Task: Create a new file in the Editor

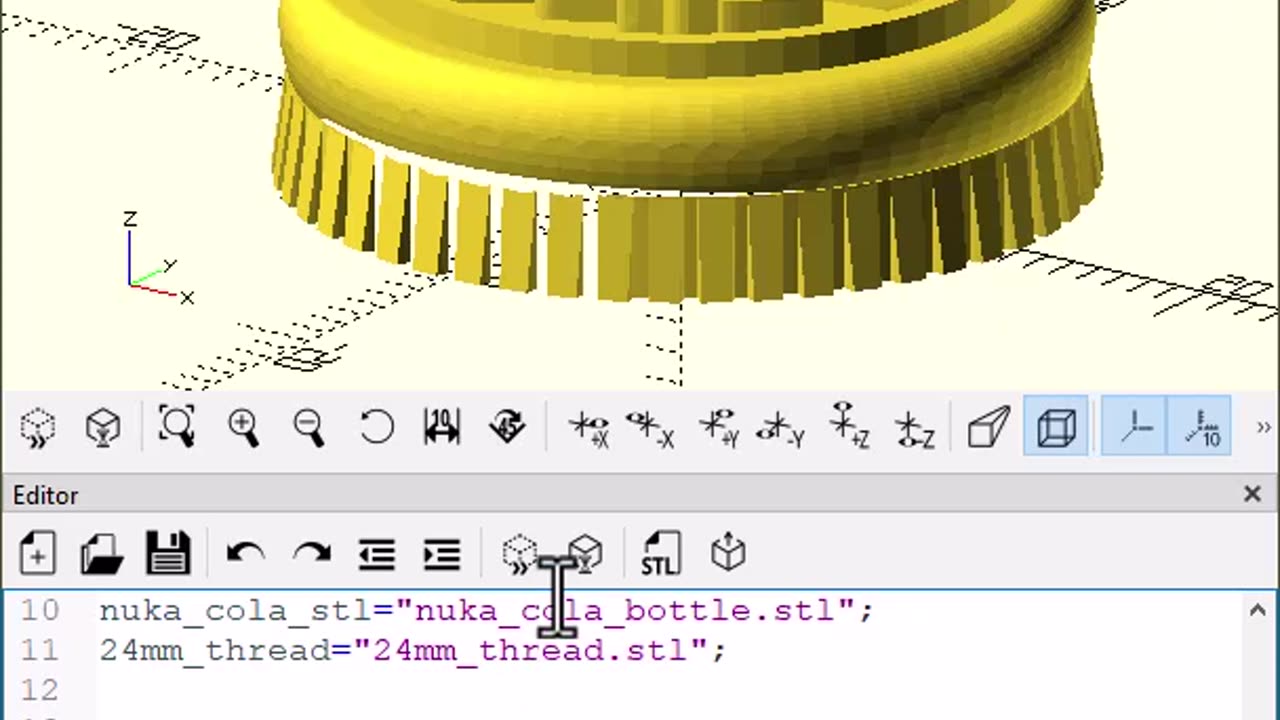Action: pyautogui.click(x=37, y=553)
